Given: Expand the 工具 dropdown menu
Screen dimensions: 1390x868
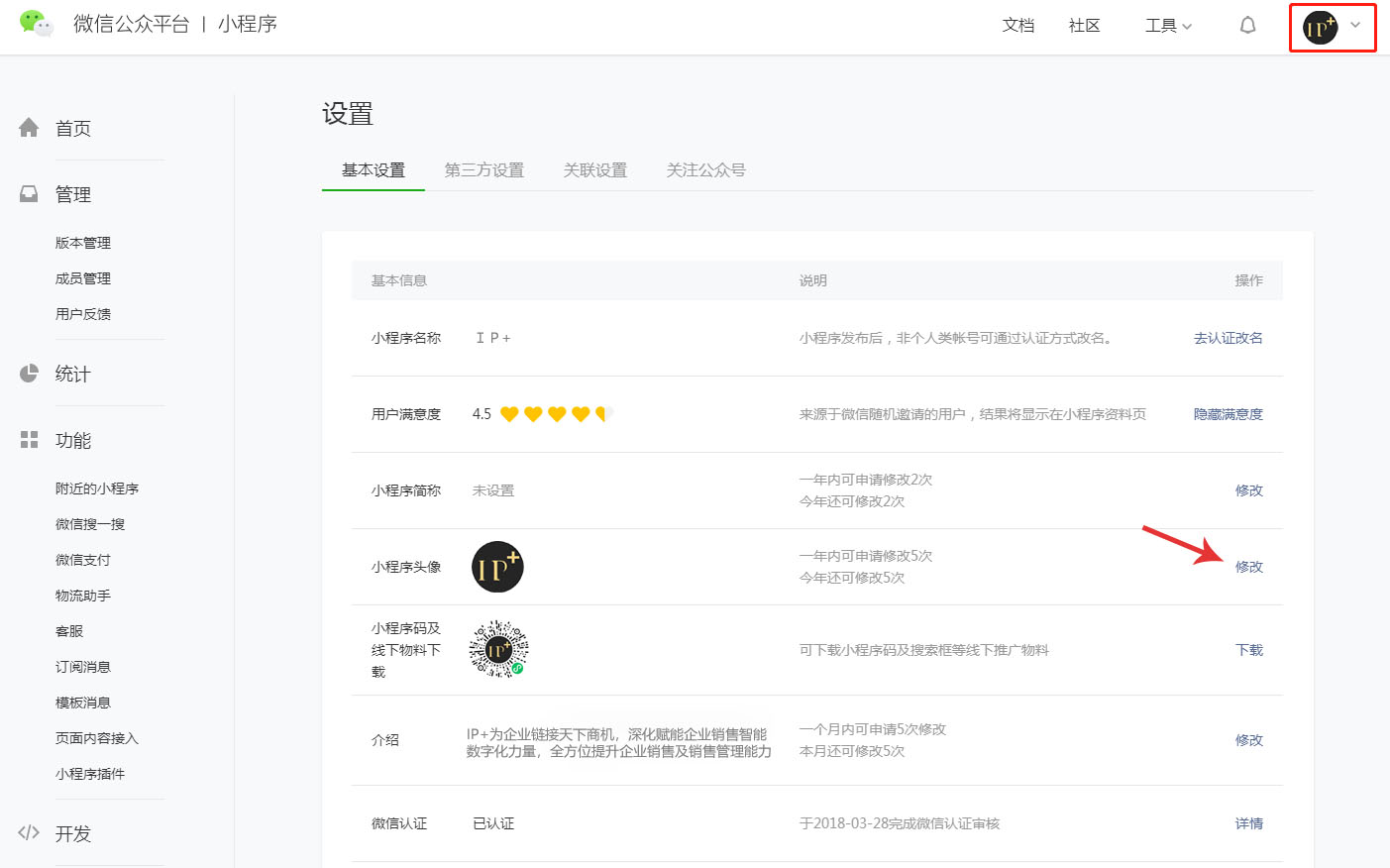Looking at the screenshot, I should click(x=1168, y=26).
